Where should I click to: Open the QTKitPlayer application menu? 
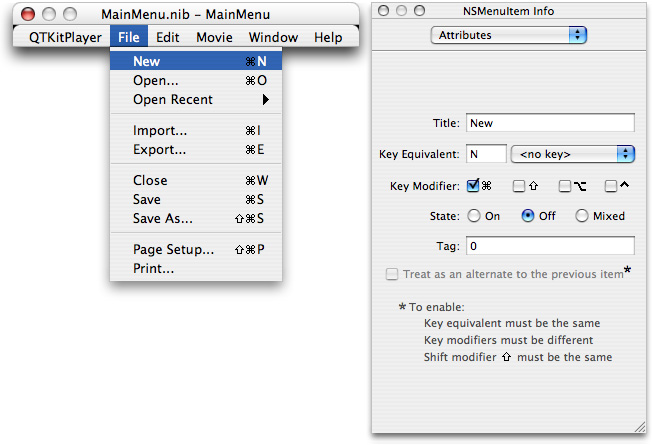pos(65,37)
